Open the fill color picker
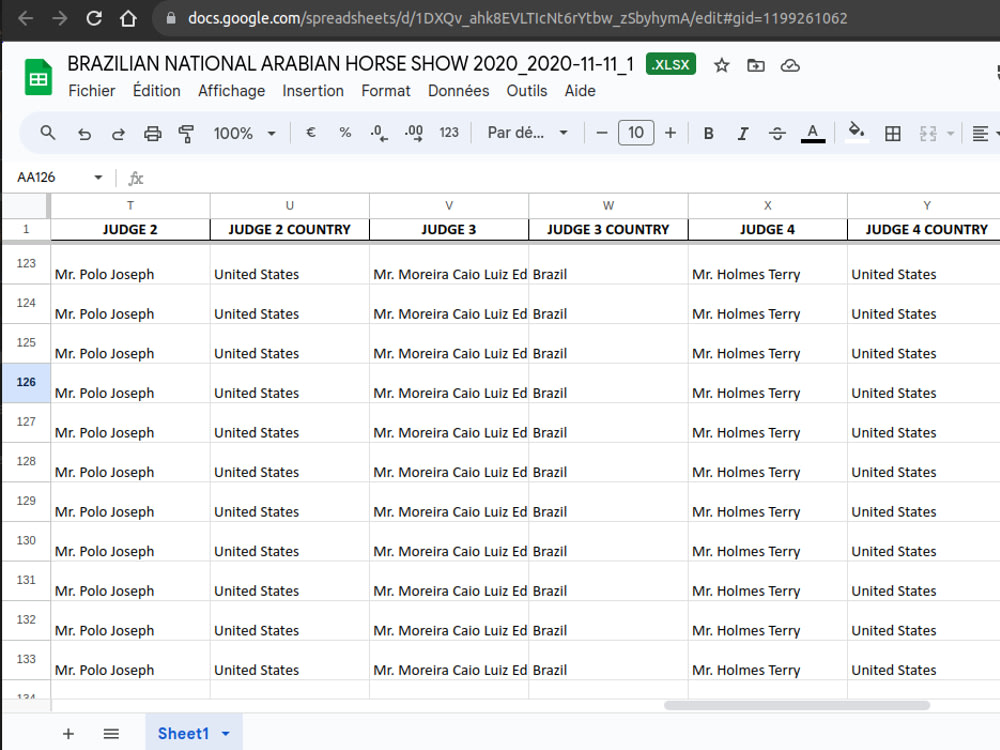The image size is (1000, 750). click(x=857, y=133)
